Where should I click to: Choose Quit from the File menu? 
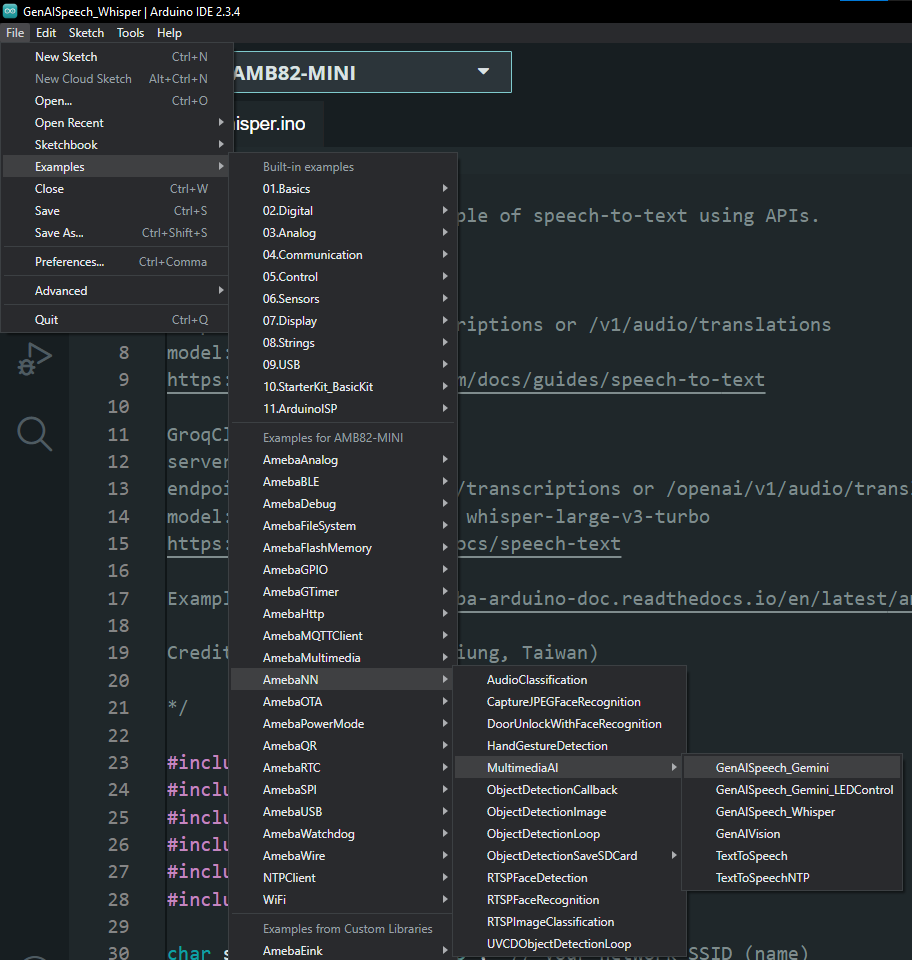pyautogui.click(x=116, y=320)
